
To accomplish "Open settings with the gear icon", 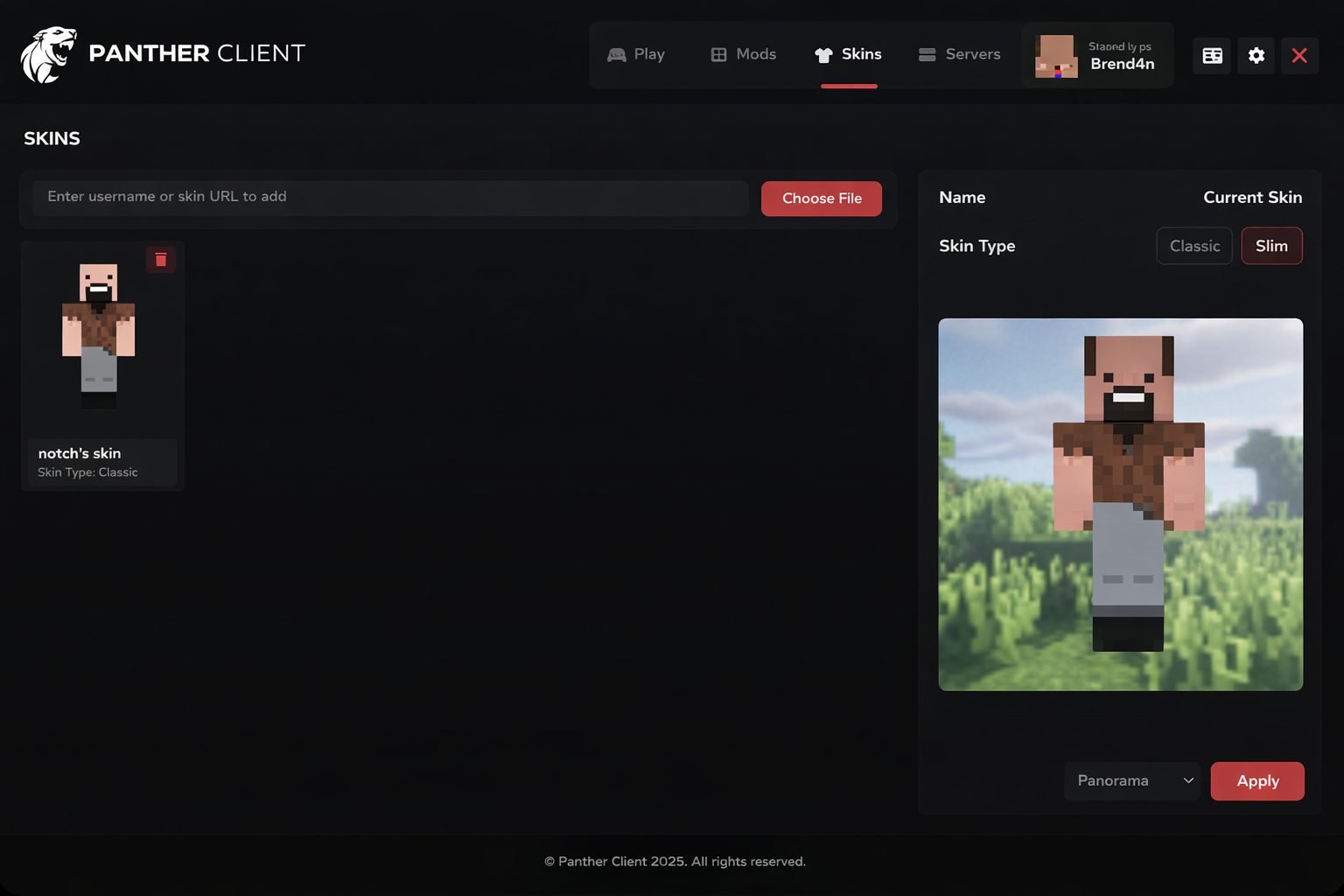I will pyautogui.click(x=1256, y=55).
